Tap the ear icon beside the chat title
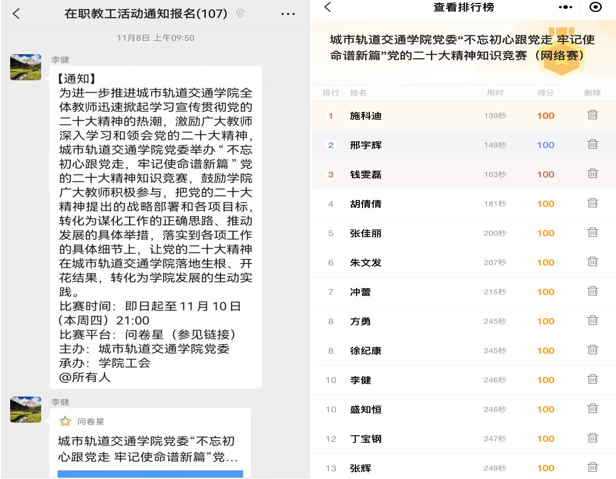Viewport: 616px width, 479px height. [240, 14]
